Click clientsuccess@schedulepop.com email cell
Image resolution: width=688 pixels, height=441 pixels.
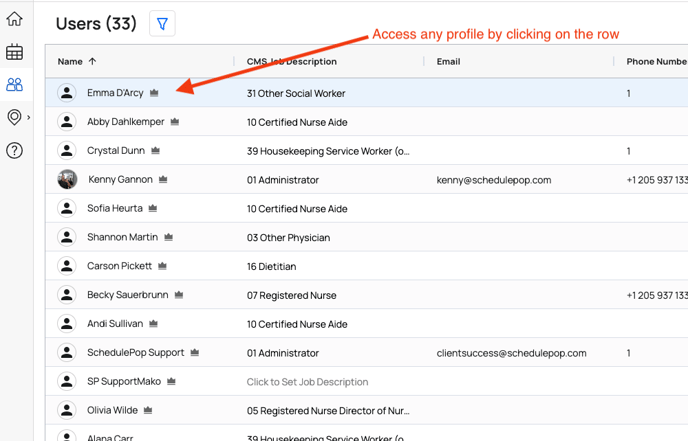coord(511,353)
